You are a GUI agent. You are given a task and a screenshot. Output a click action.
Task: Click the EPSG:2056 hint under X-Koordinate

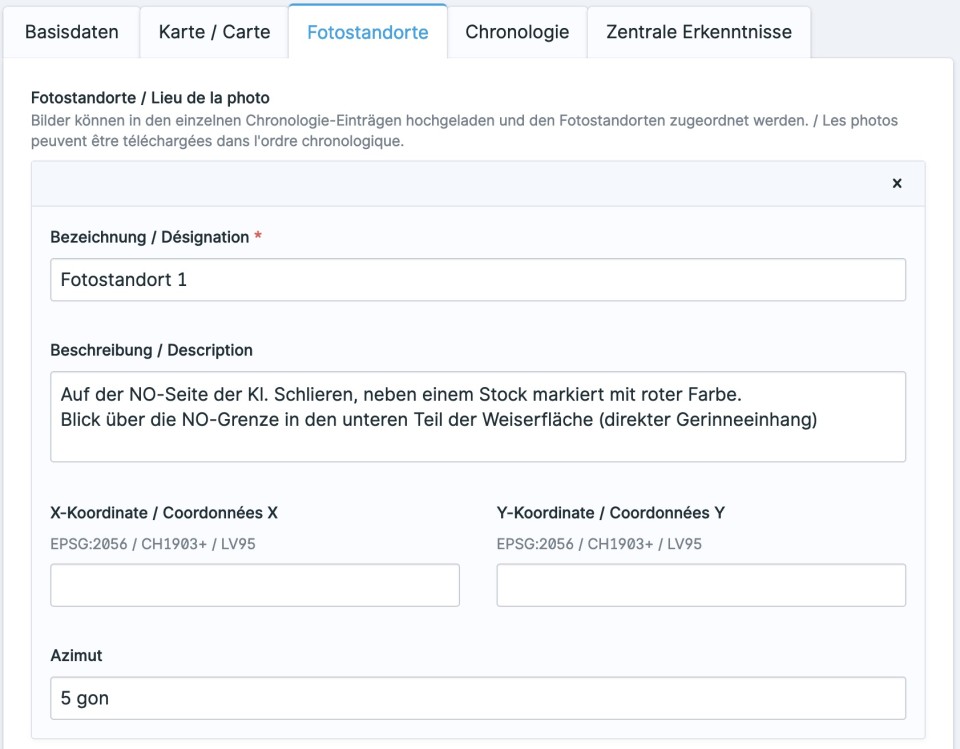click(159, 544)
